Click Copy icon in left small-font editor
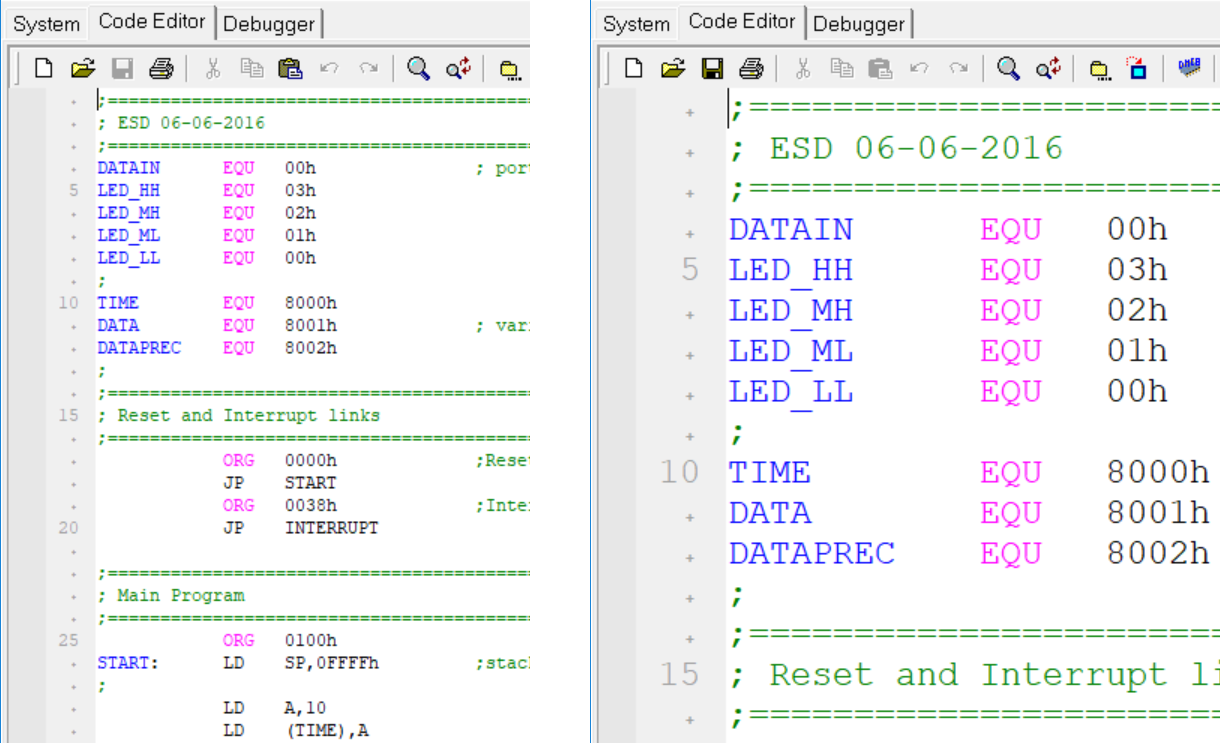Viewport: 1220px width, 743px height. [x=251, y=68]
